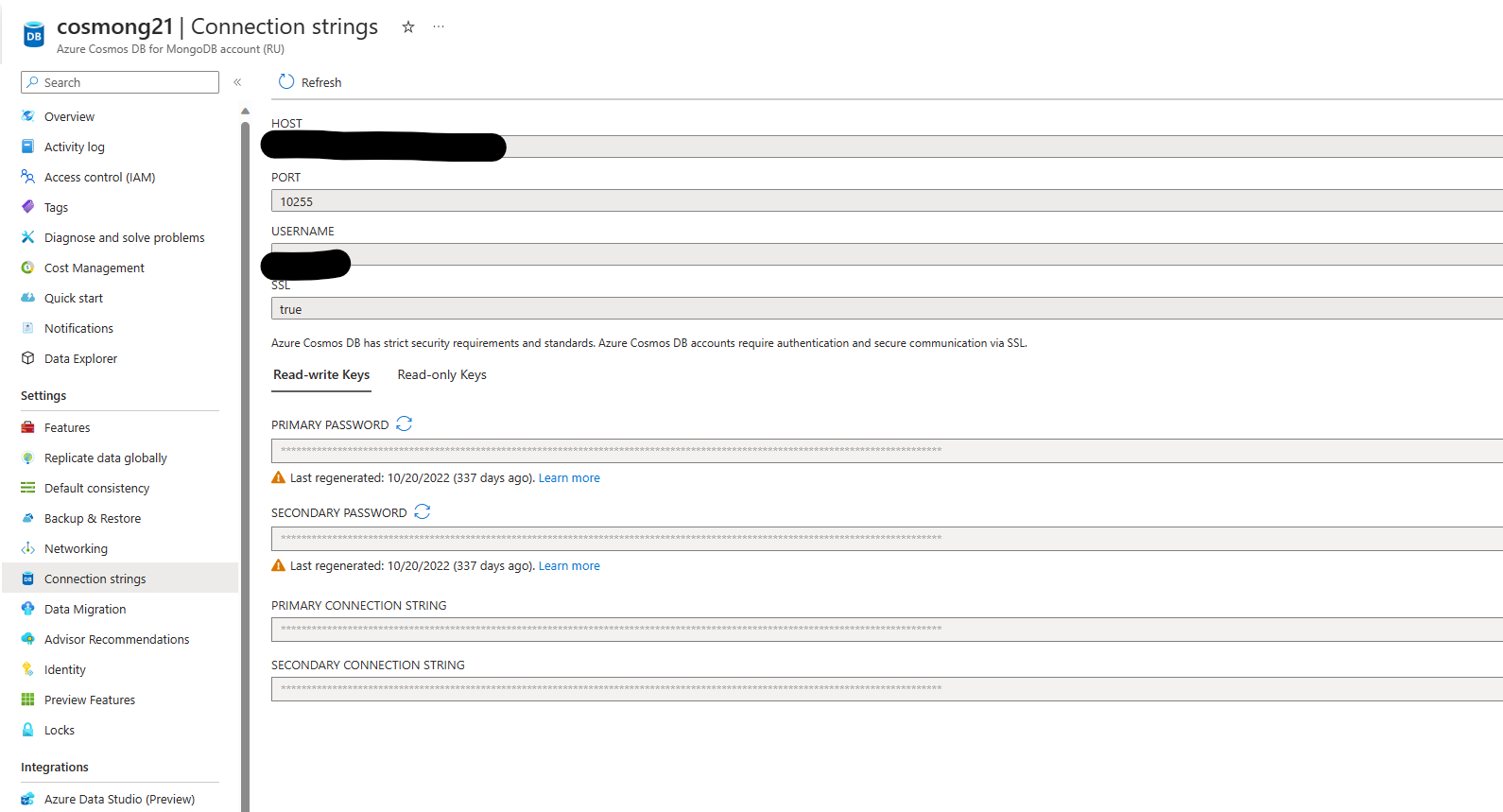The width and height of the screenshot is (1503, 812).
Task: Click the sidebar vertical scrollbar thumb
Action: pyautogui.click(x=245, y=467)
